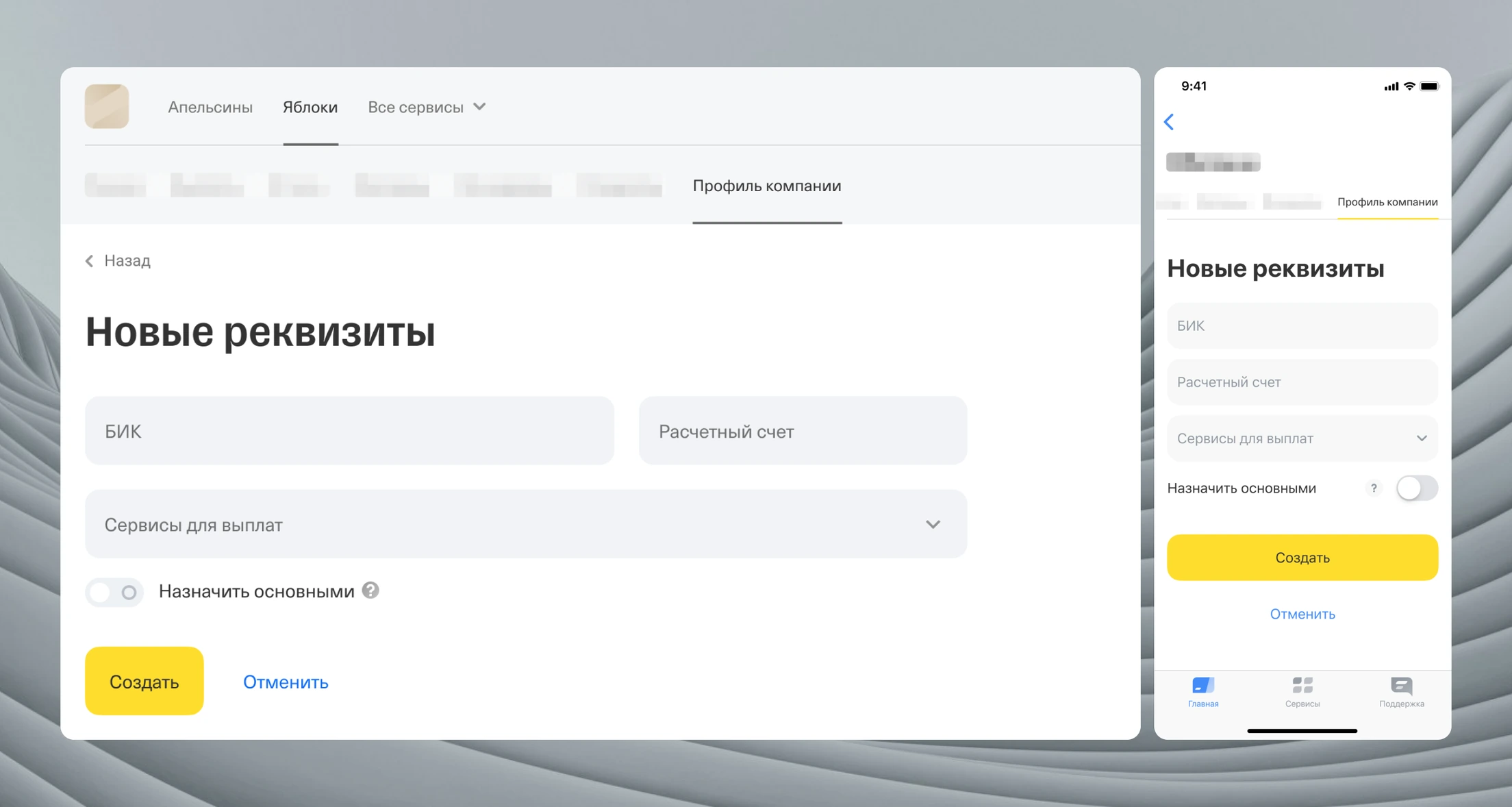Image resolution: width=1512 pixels, height=807 pixels.
Task: Expand desktop Сервисы для выплат dropdown
Action: [526, 524]
